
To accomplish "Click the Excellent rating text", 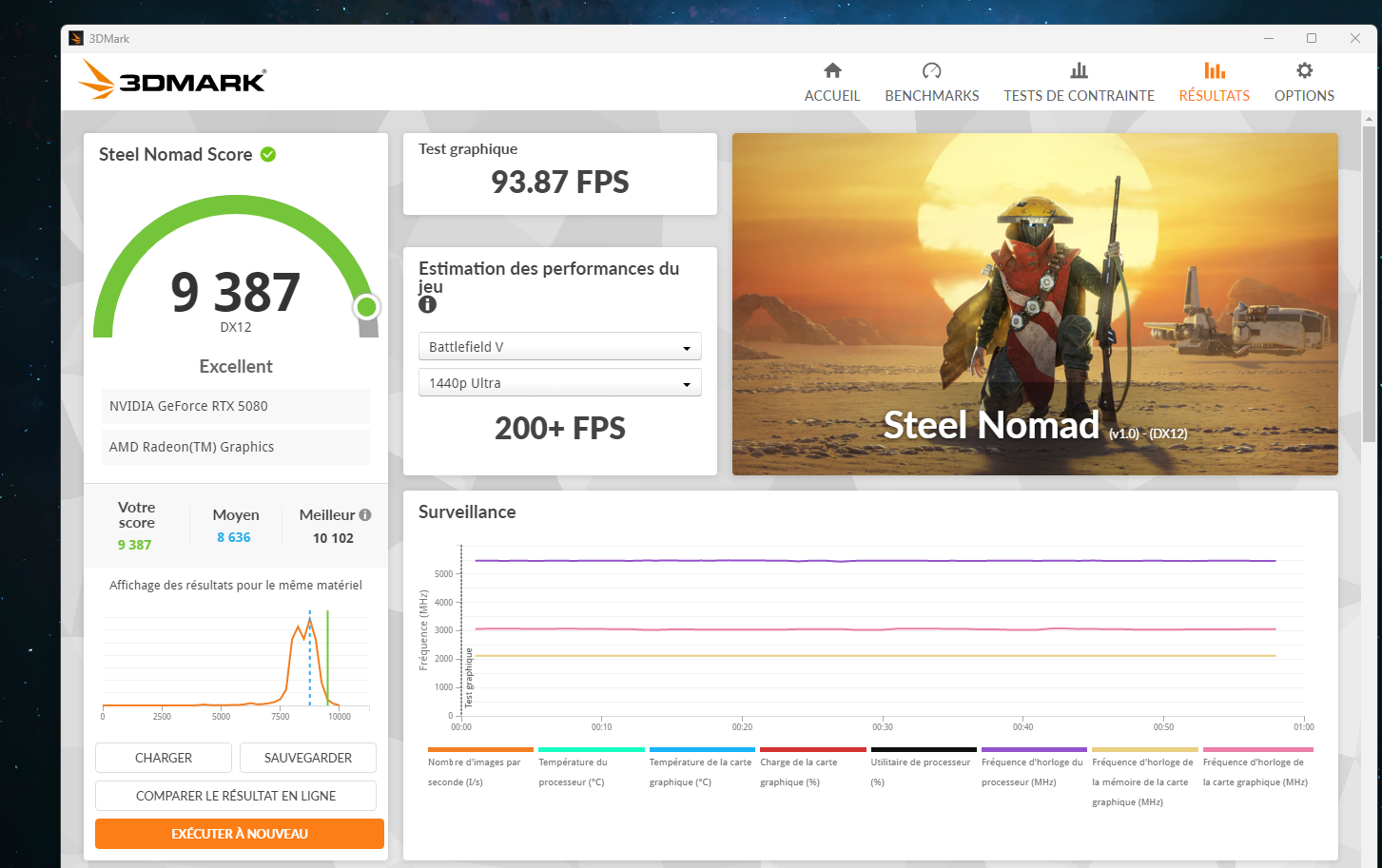I will point(236,366).
